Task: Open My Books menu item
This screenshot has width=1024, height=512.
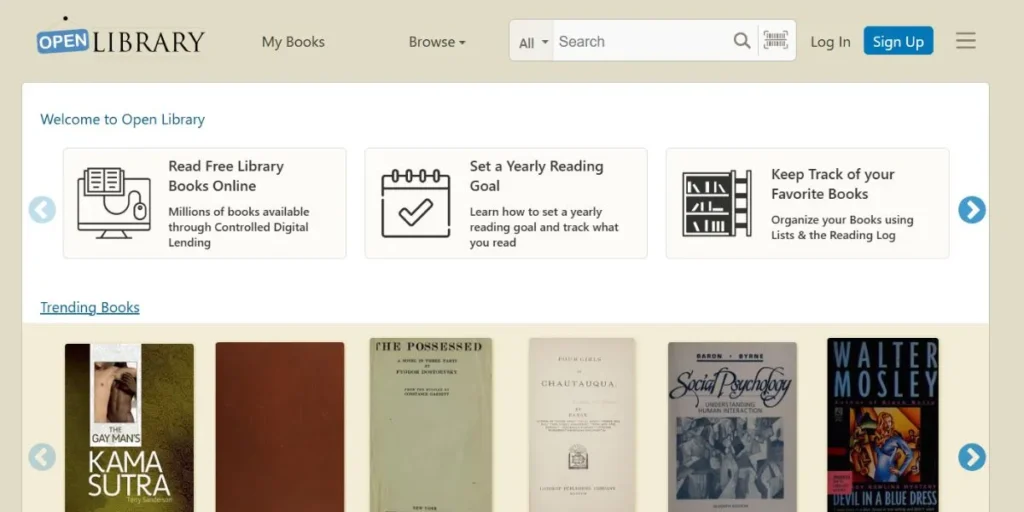Action: tap(293, 42)
